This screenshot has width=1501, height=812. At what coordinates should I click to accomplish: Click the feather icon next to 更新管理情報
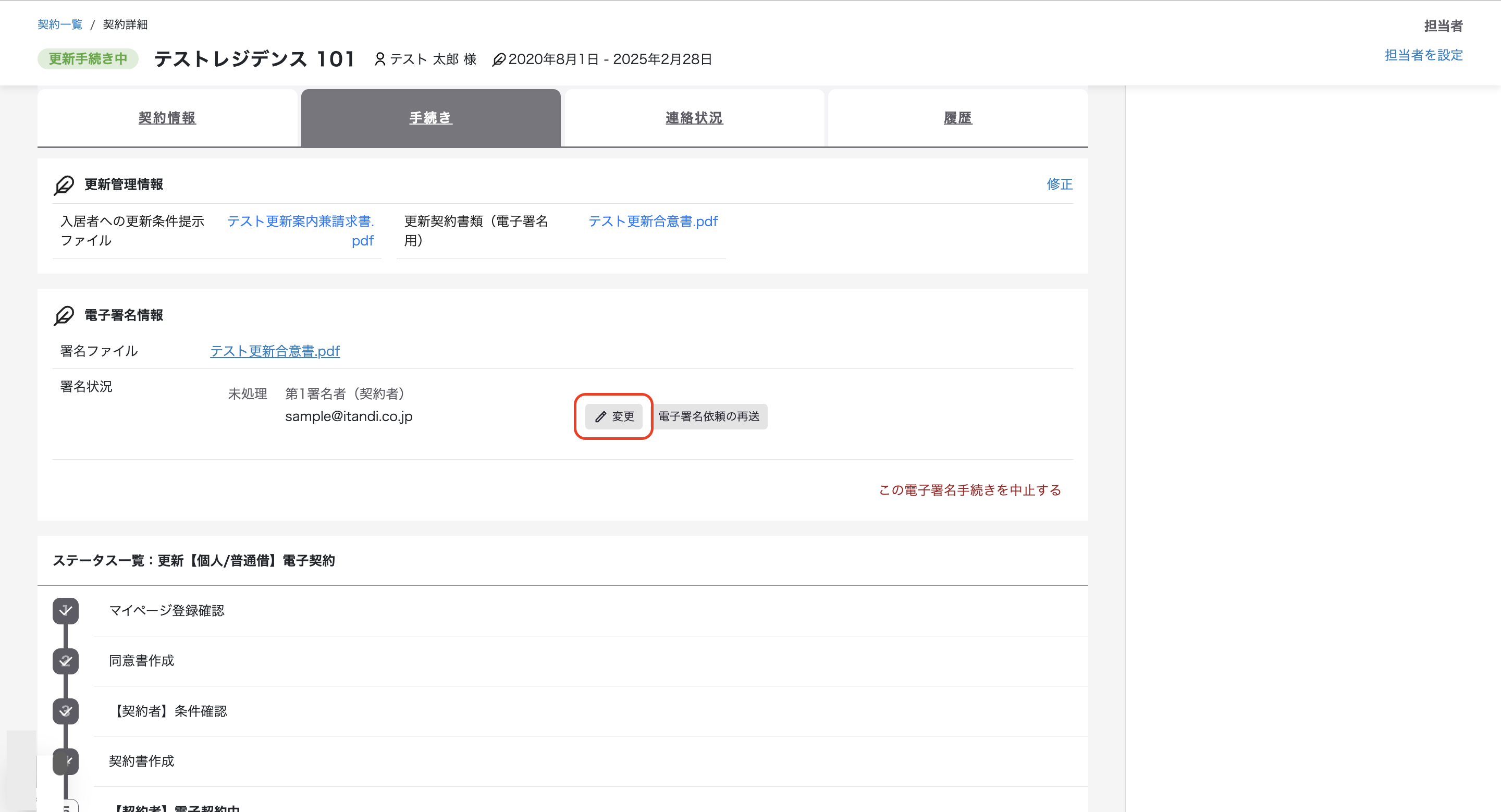coord(64,185)
